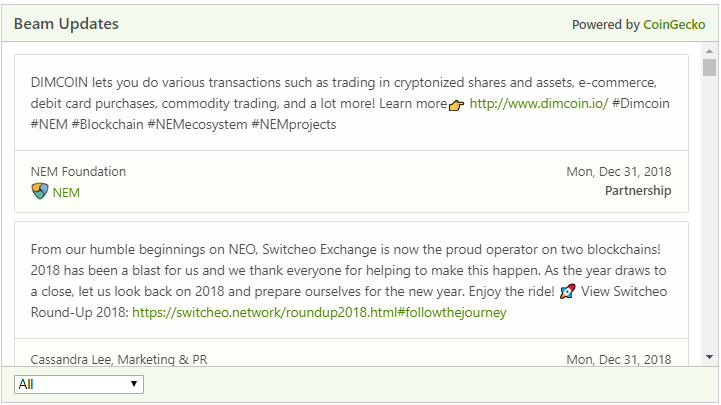Screen dimensions: 721x405
Task: Click the Beam Updates heading
Action: pos(66,24)
